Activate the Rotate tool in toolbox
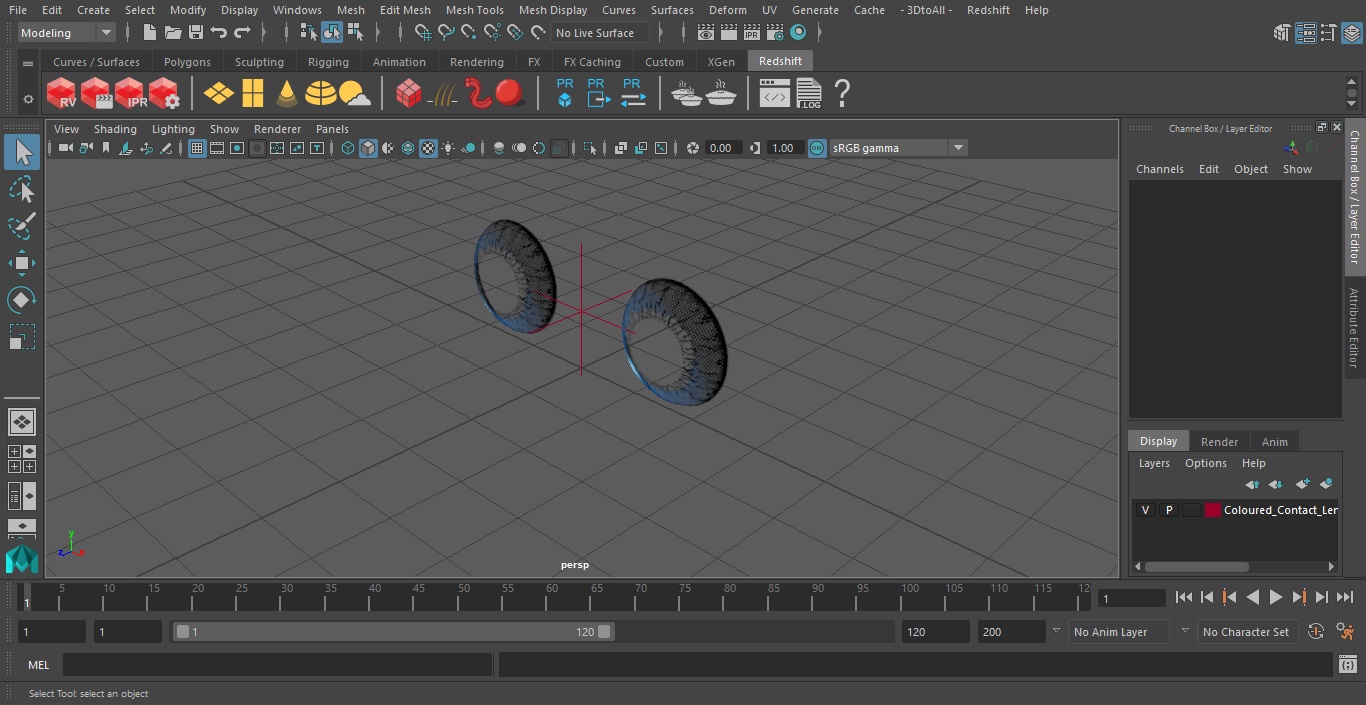The width and height of the screenshot is (1366, 705). coord(21,299)
